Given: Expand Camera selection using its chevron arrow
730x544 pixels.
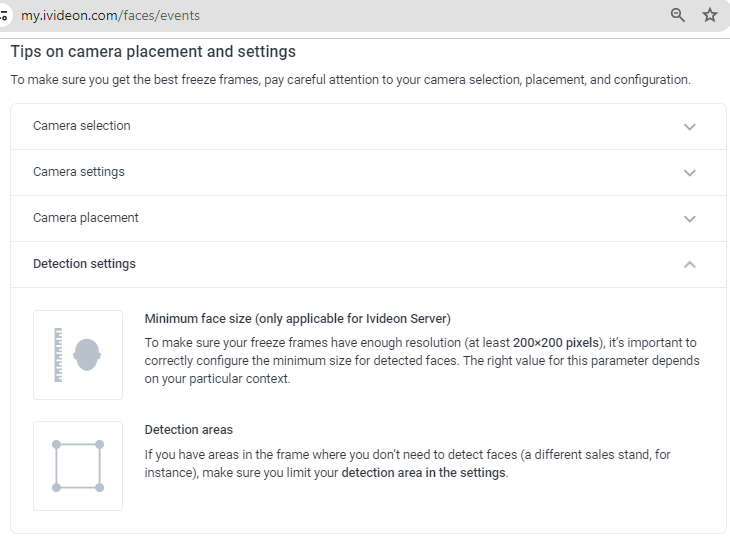Looking at the screenshot, I should pyautogui.click(x=689, y=127).
